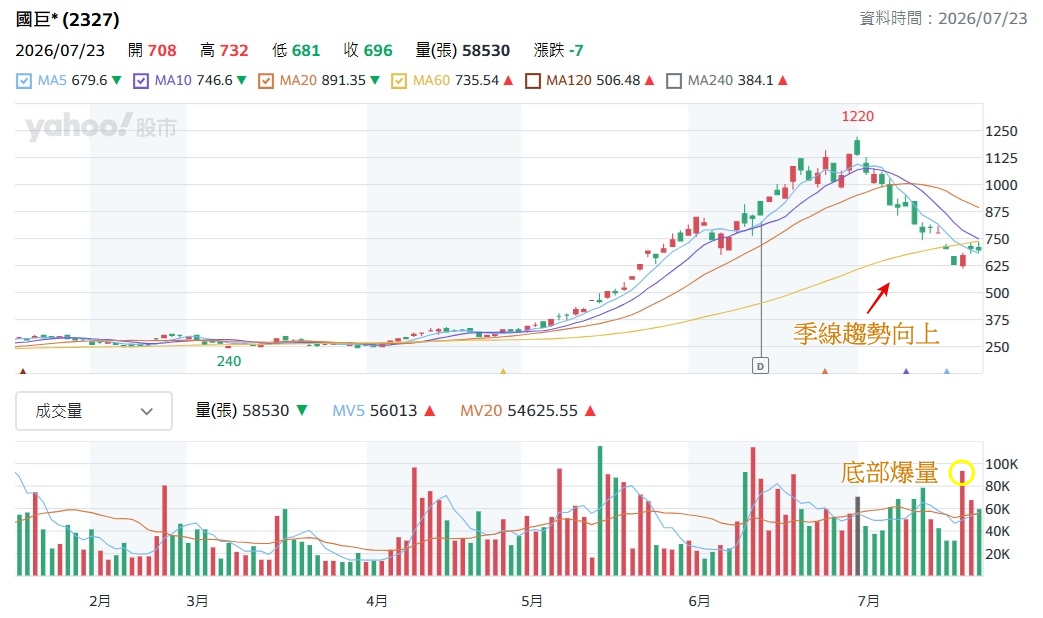The width and height of the screenshot is (1043, 618).
Task: Click the yellow triangle marker near May
Action: click(x=503, y=371)
